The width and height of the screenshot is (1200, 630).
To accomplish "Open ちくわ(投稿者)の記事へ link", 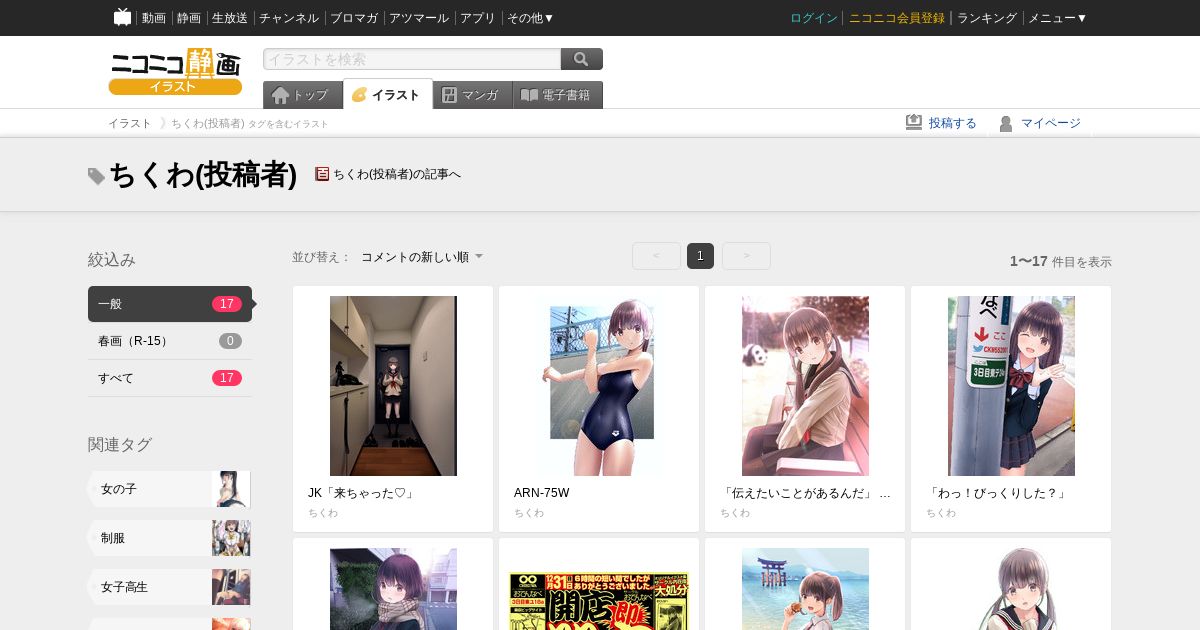I will coord(397,174).
